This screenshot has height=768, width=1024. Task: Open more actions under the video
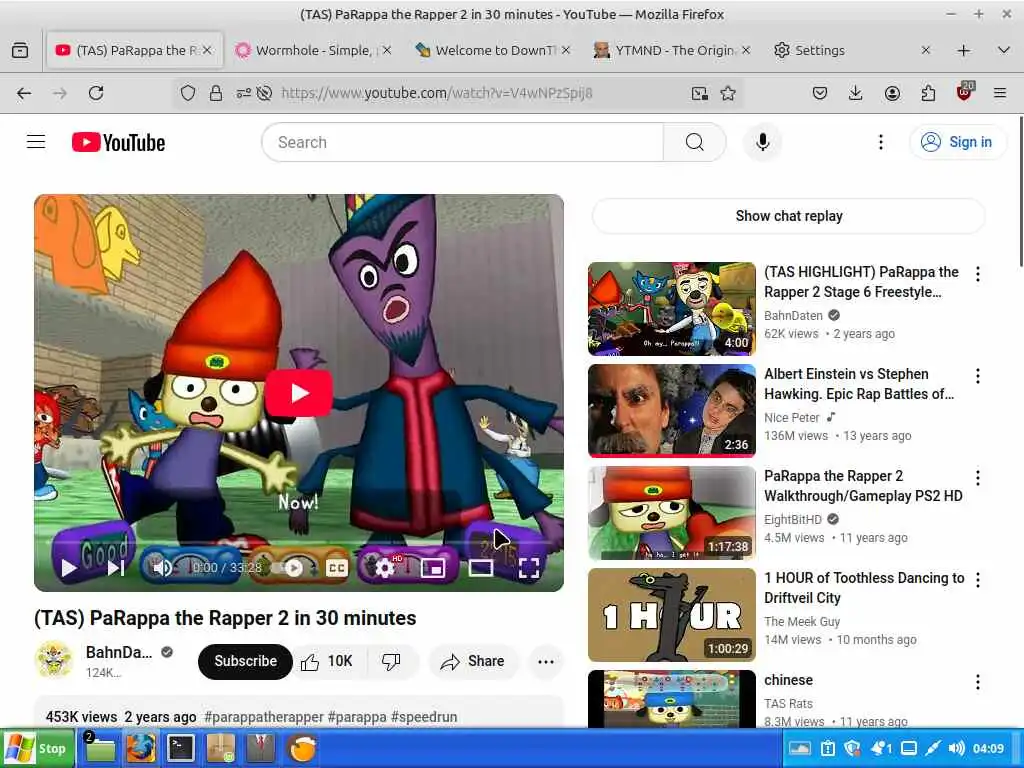pos(545,662)
